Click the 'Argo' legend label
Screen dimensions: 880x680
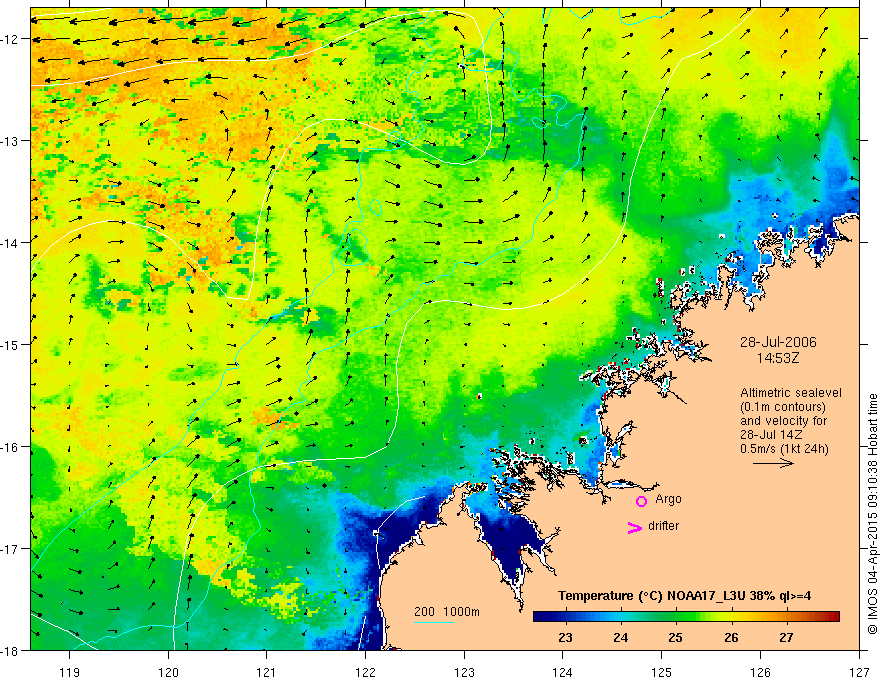click(x=668, y=499)
